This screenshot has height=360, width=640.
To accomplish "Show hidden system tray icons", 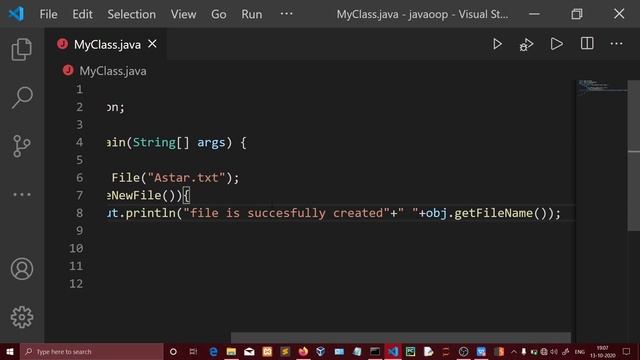I will (514, 351).
